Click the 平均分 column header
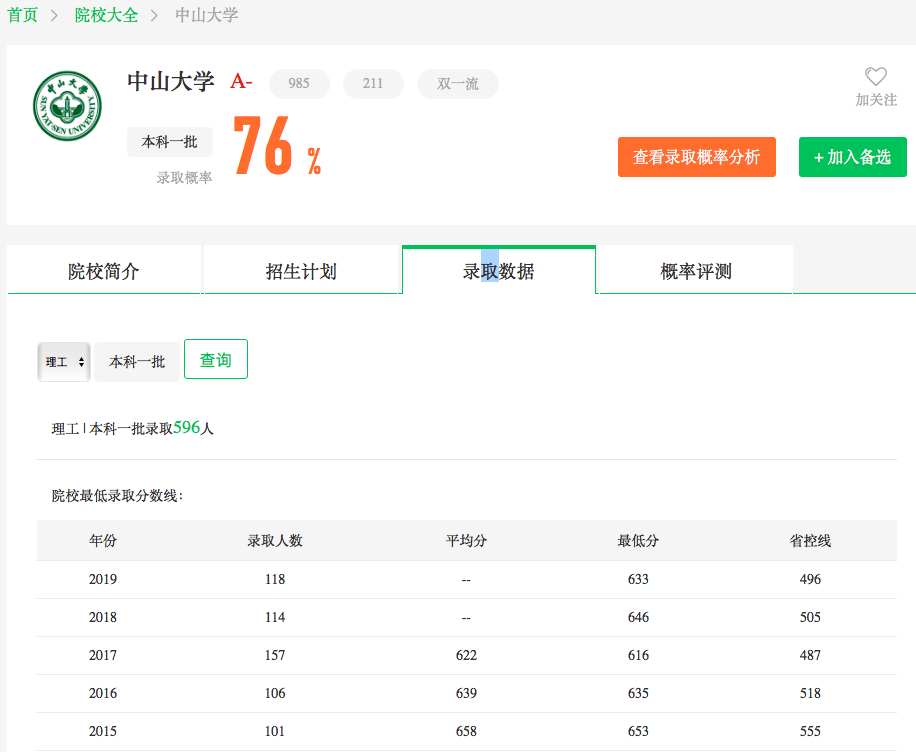Viewport: 916px width, 752px height. (x=466, y=540)
